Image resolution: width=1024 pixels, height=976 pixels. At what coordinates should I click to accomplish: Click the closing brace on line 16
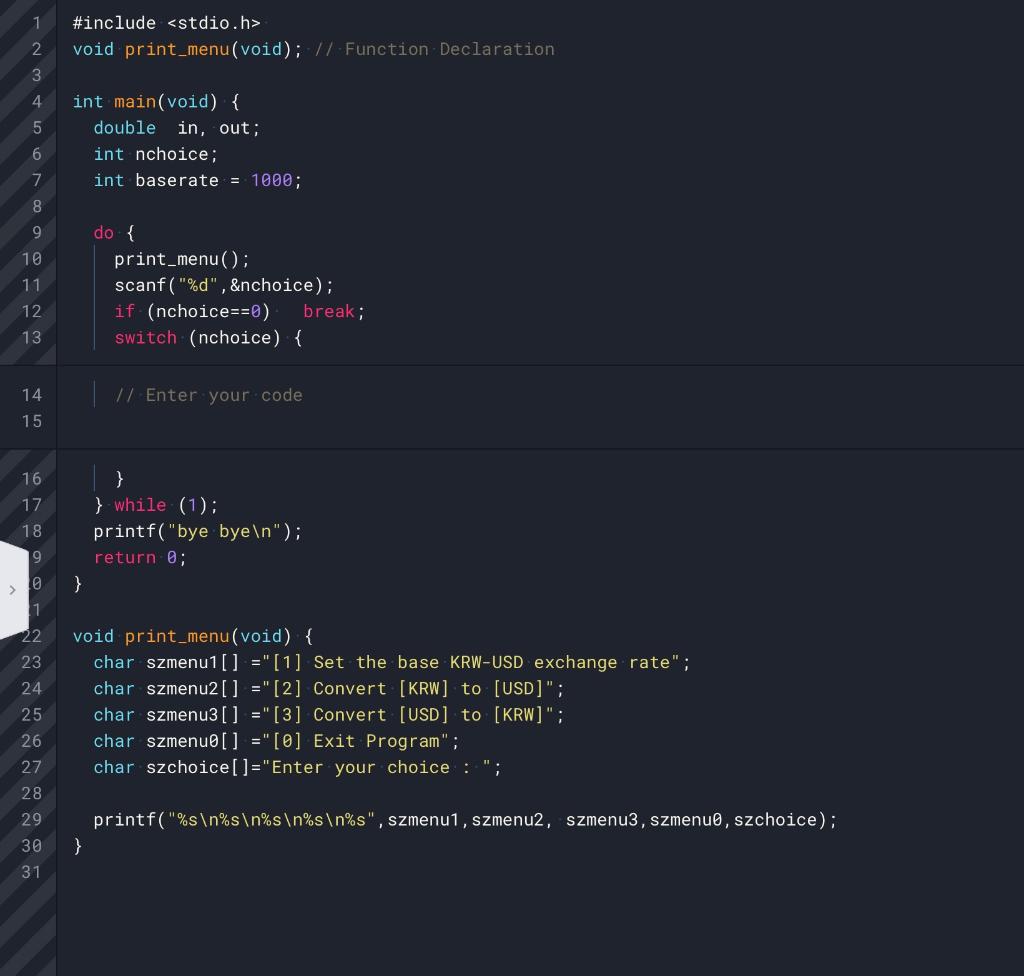(x=120, y=479)
